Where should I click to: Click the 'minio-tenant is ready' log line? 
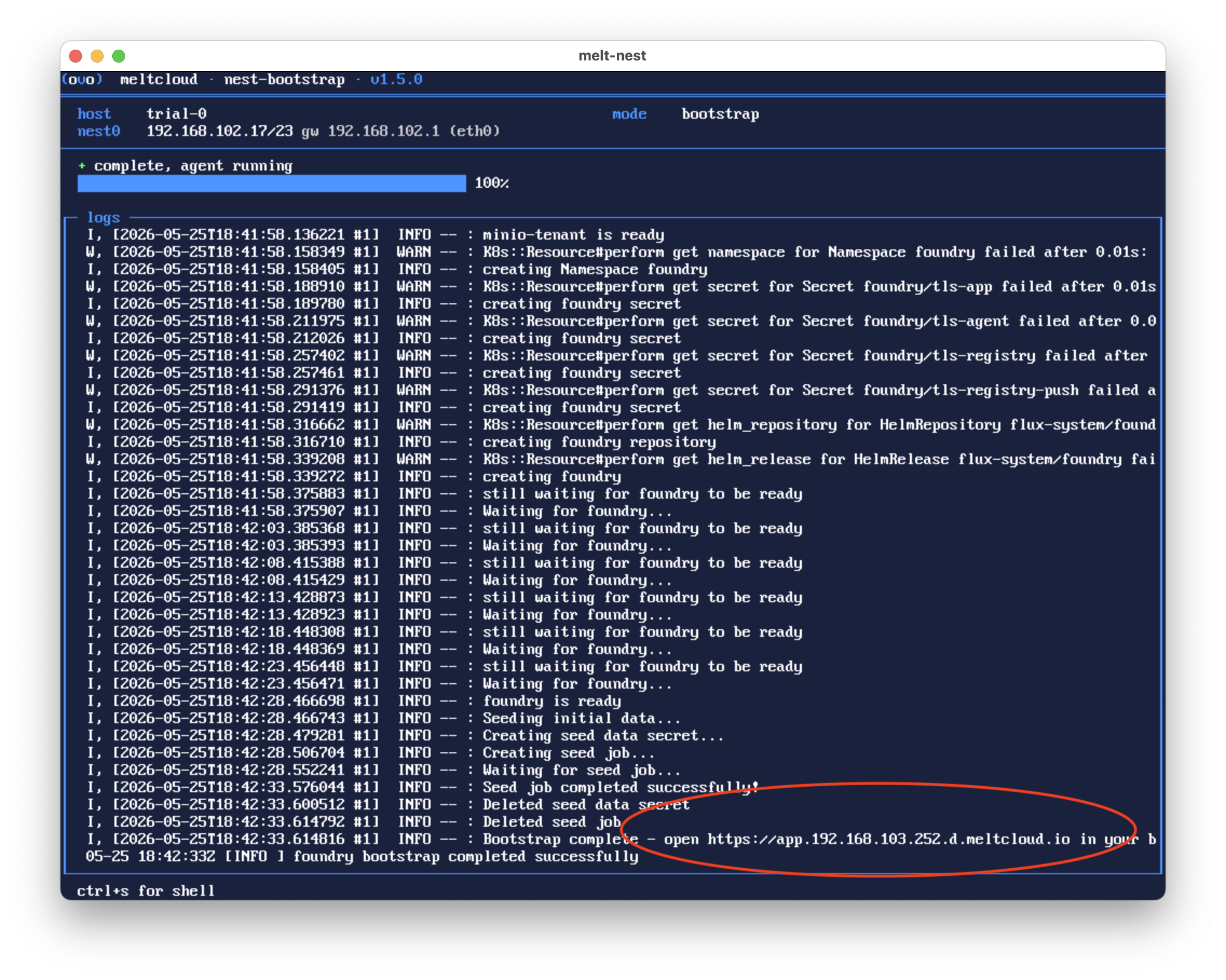376,234
